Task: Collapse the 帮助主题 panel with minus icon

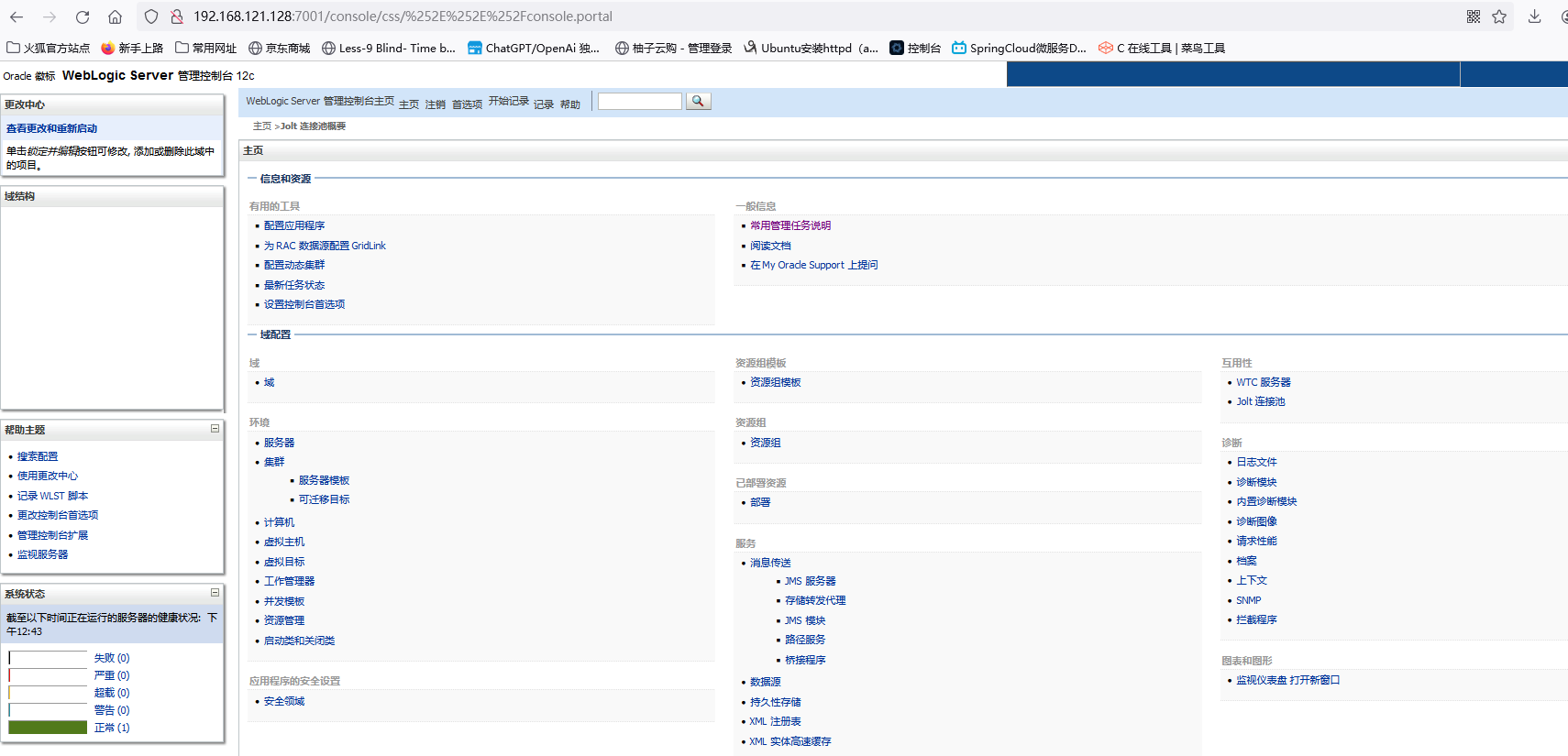Action: [215, 429]
